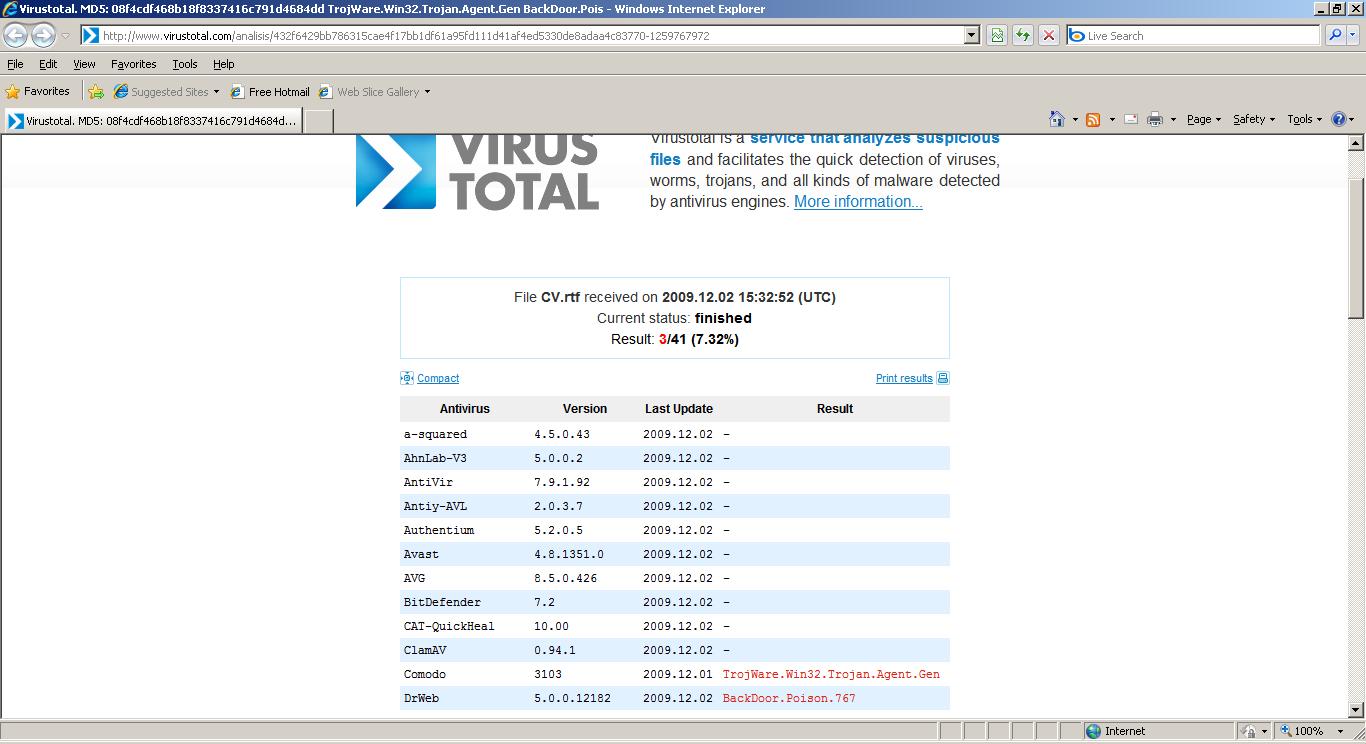Open a new blank tab

coord(318,121)
